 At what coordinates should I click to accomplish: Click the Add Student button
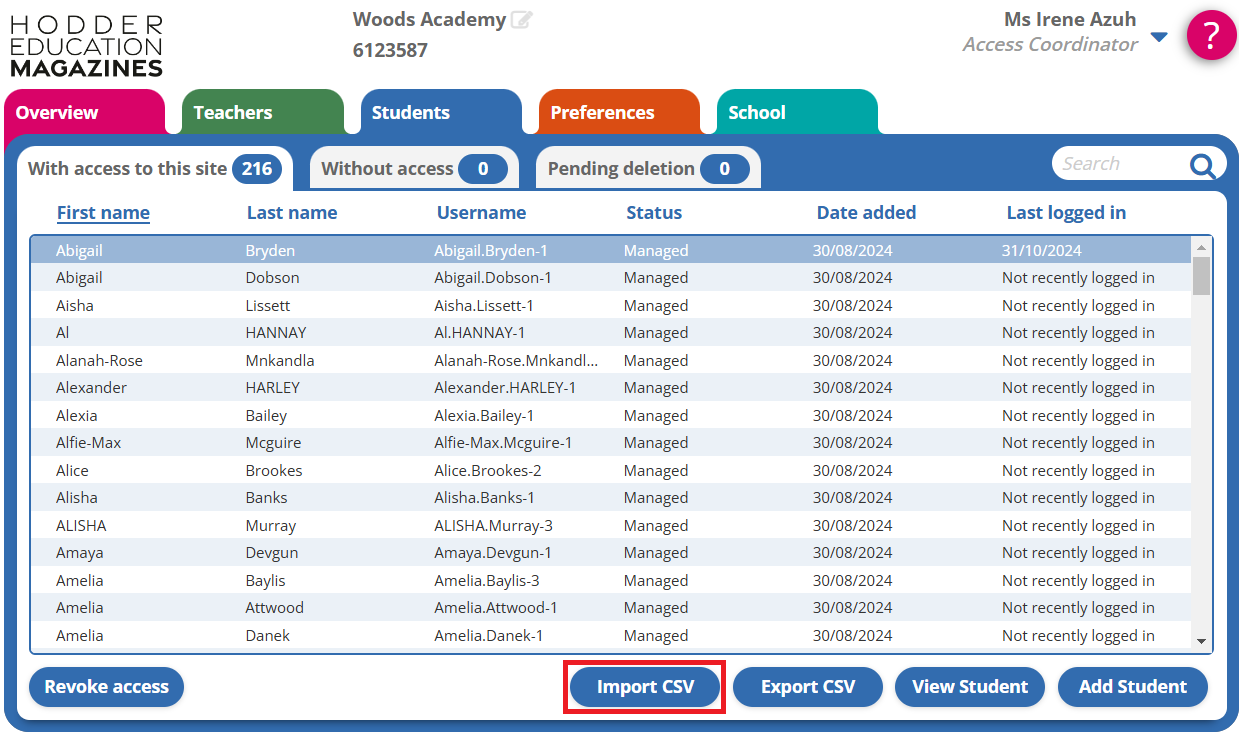click(x=1132, y=687)
